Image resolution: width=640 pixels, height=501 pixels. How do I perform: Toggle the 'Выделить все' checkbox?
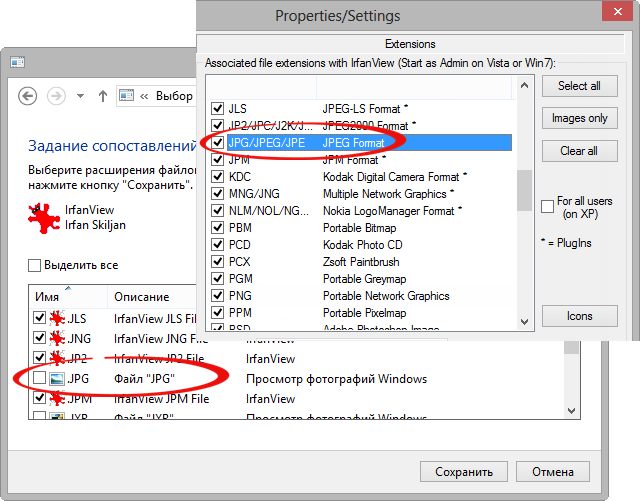point(34,265)
